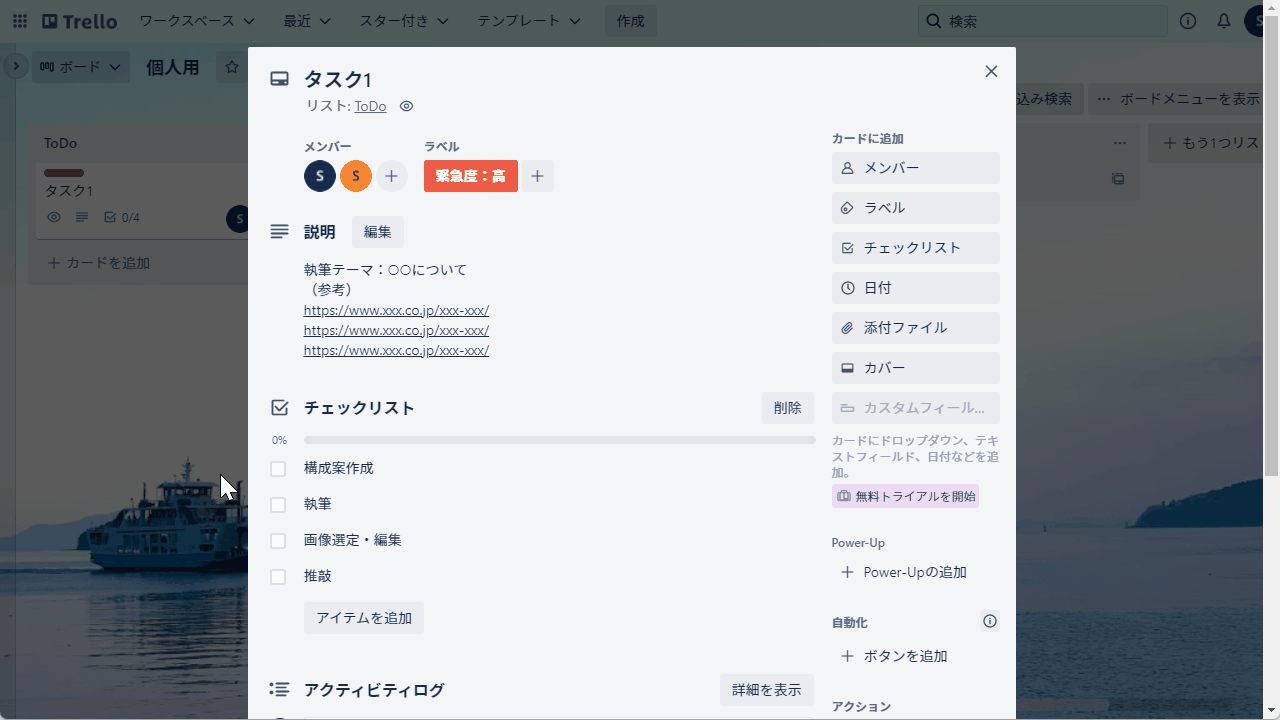Click カバー in the sidebar
Screen dimensions: 1280x720
916,368
